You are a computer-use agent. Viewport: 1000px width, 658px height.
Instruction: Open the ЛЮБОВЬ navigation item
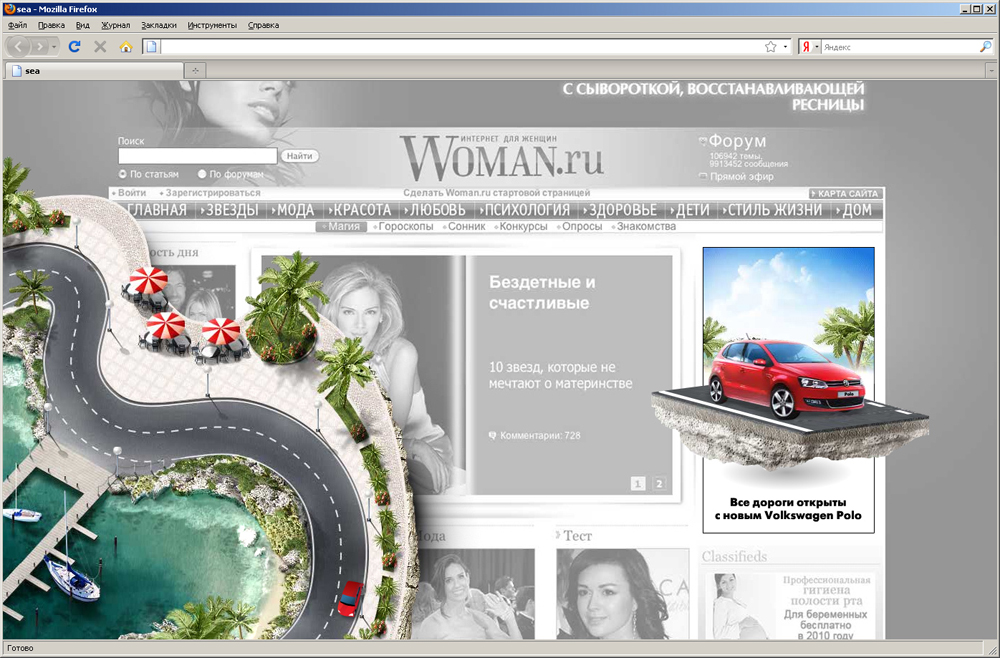pos(437,210)
